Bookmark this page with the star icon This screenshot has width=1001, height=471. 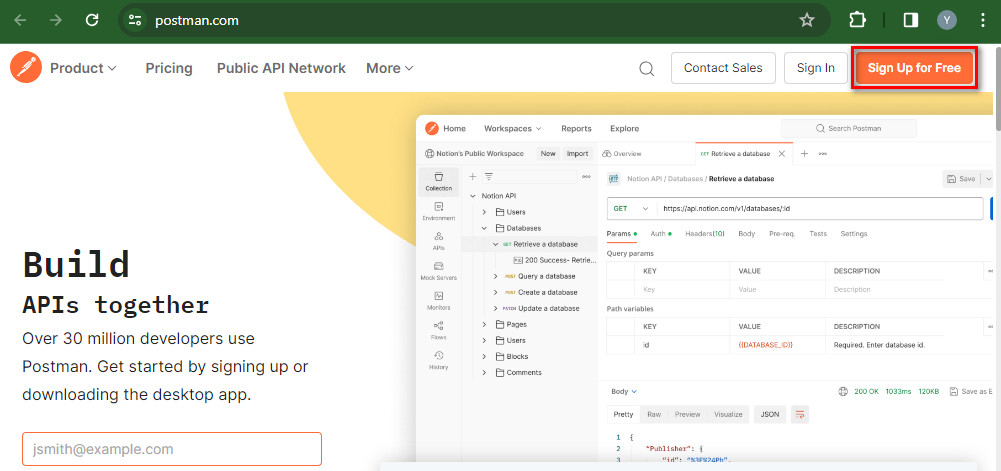pos(807,20)
